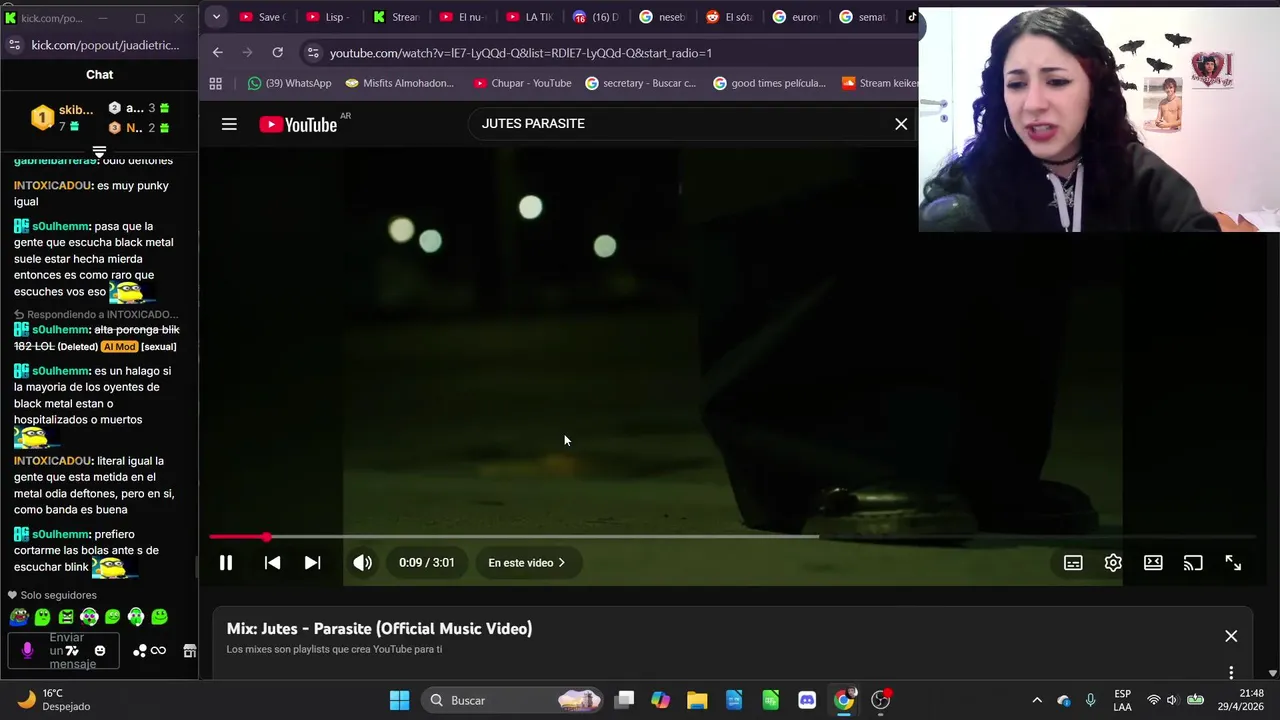This screenshot has width=1280, height=720.
Task: Cast video to a TV device
Action: tap(1193, 563)
